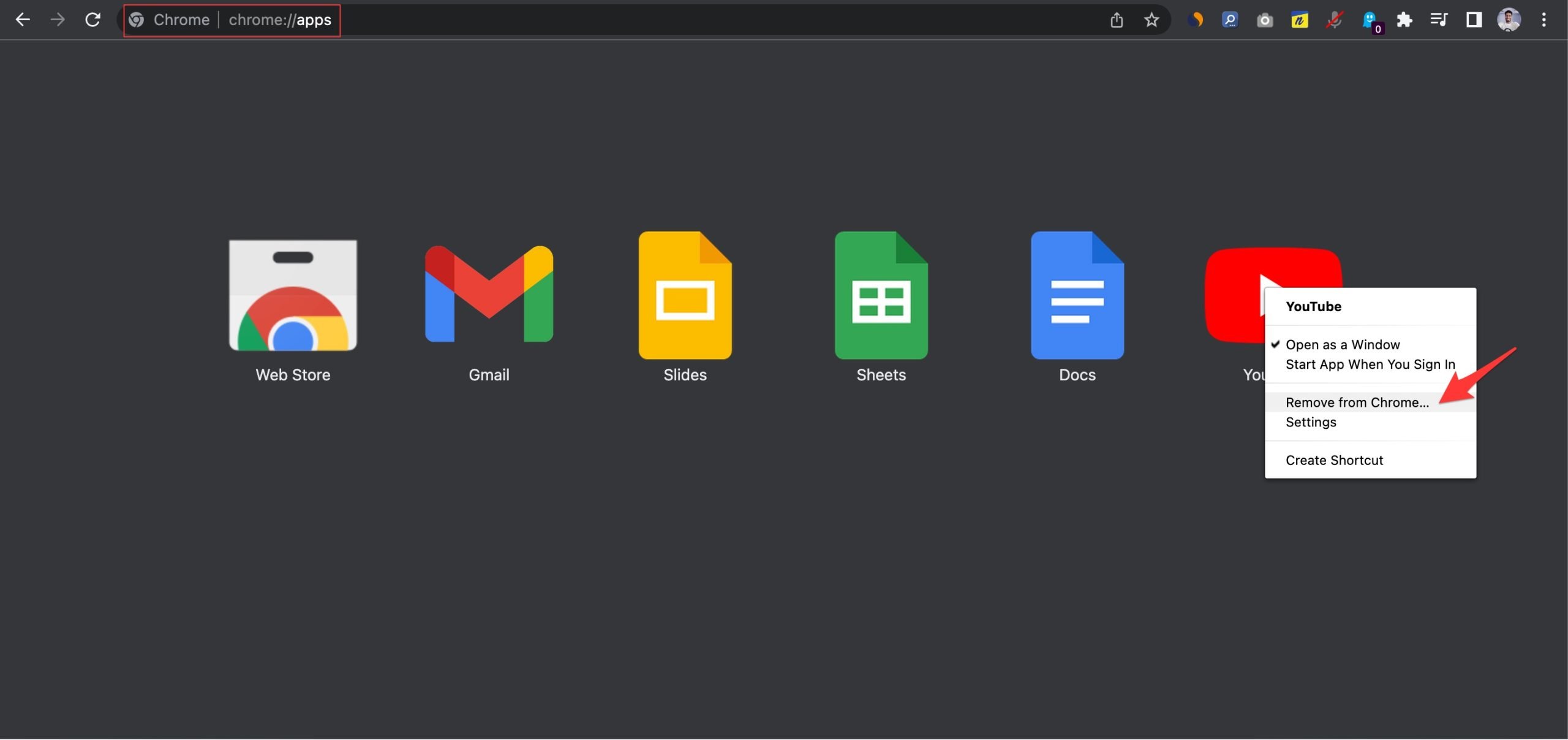Launch the Sheets app
Screen dimensions: 1568x740
click(x=881, y=295)
